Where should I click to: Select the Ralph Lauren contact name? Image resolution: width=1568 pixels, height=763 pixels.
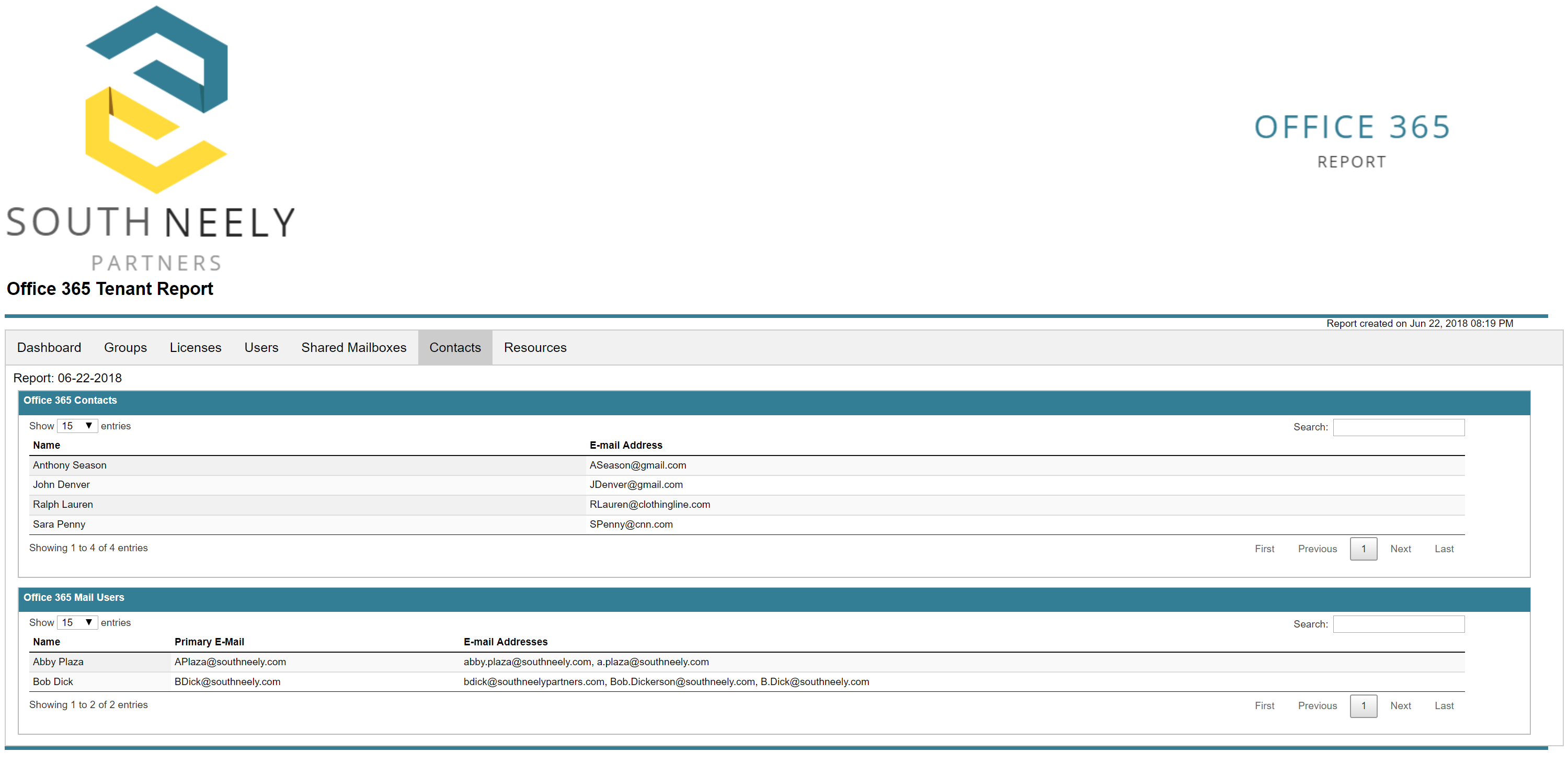(63, 504)
